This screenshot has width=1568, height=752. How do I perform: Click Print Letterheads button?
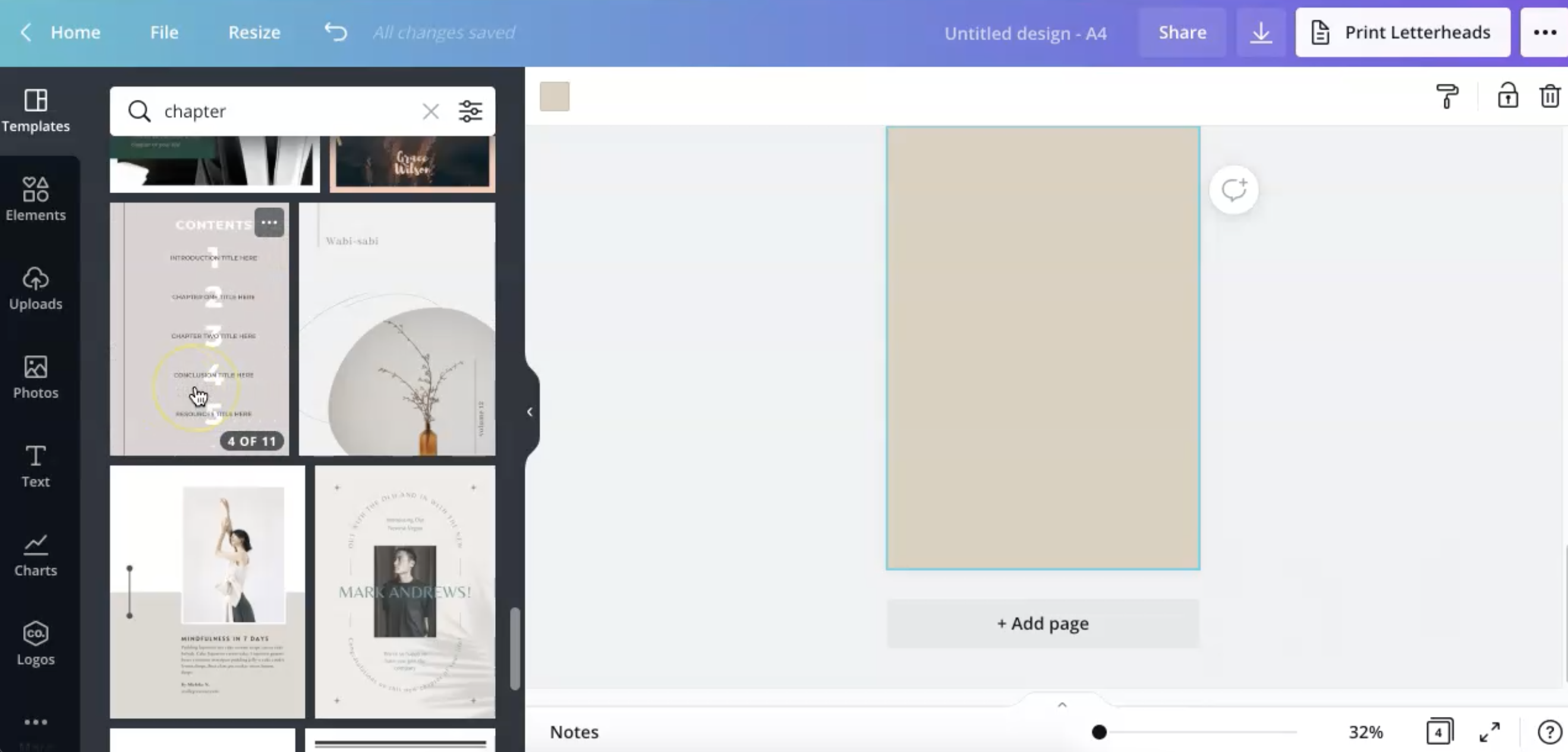tap(1402, 32)
